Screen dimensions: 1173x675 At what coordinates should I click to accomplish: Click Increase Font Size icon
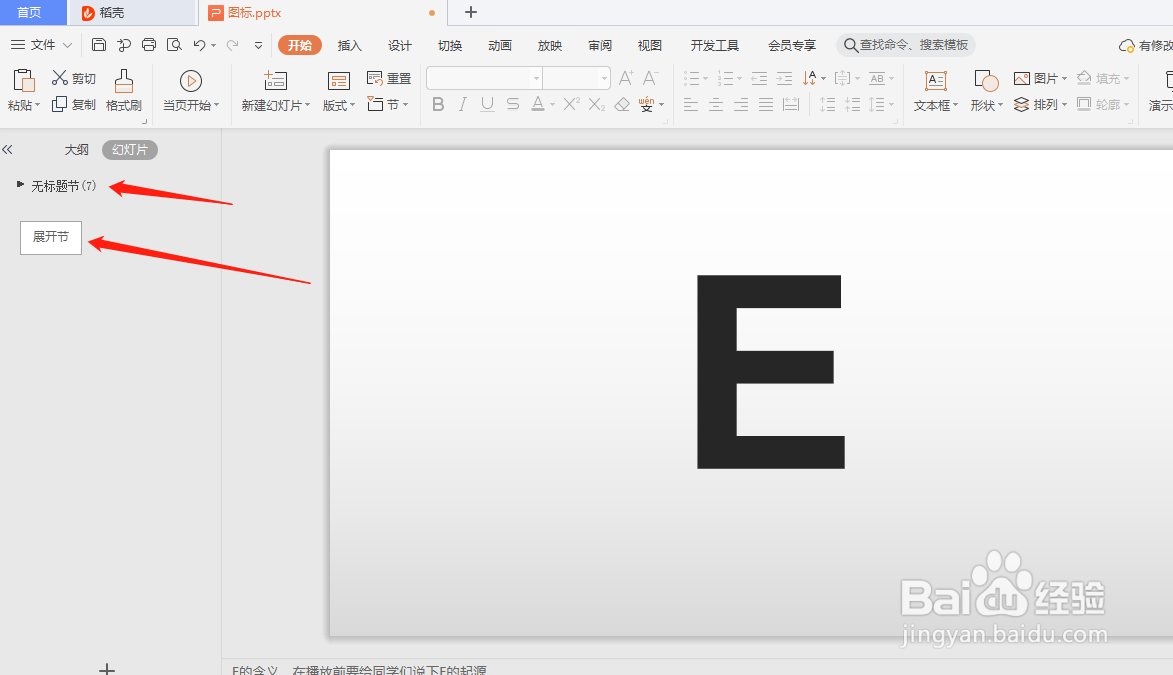click(x=626, y=78)
